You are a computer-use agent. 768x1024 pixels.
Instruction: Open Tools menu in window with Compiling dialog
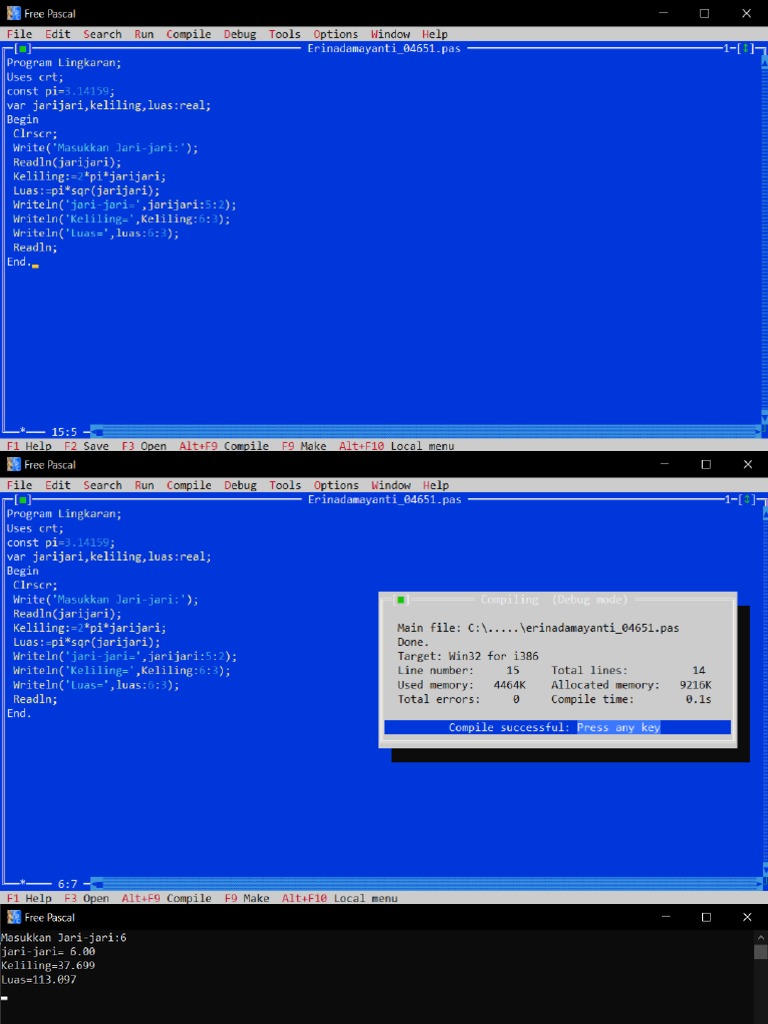pos(285,485)
